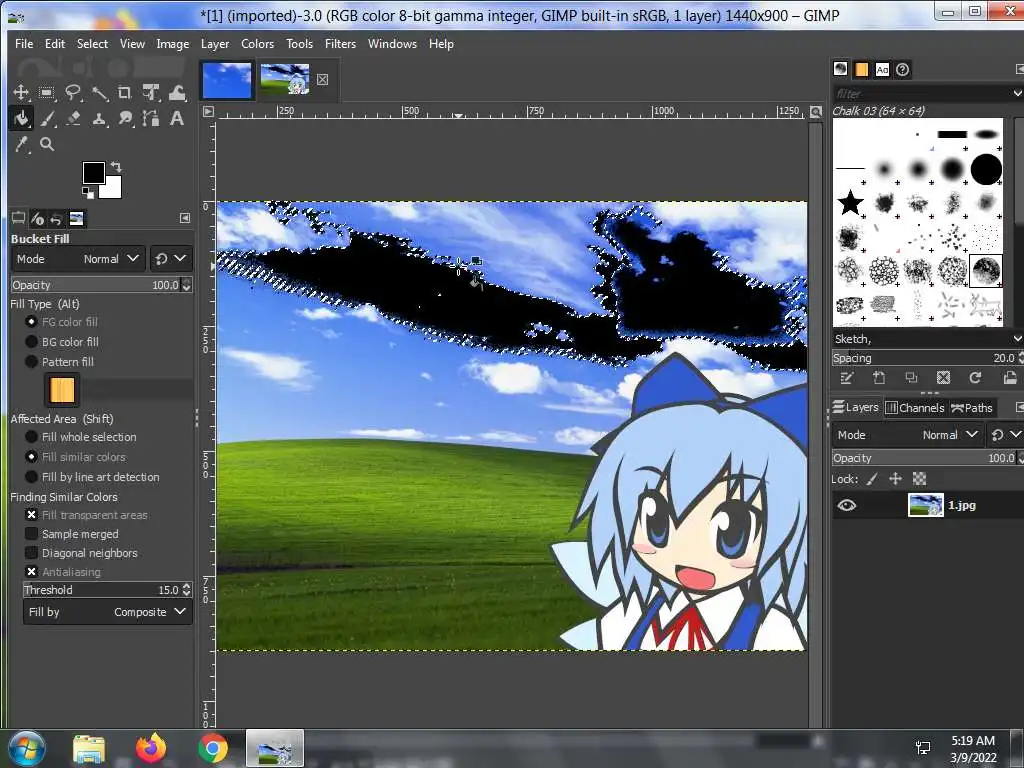Switch to the Channels tab

(915, 408)
